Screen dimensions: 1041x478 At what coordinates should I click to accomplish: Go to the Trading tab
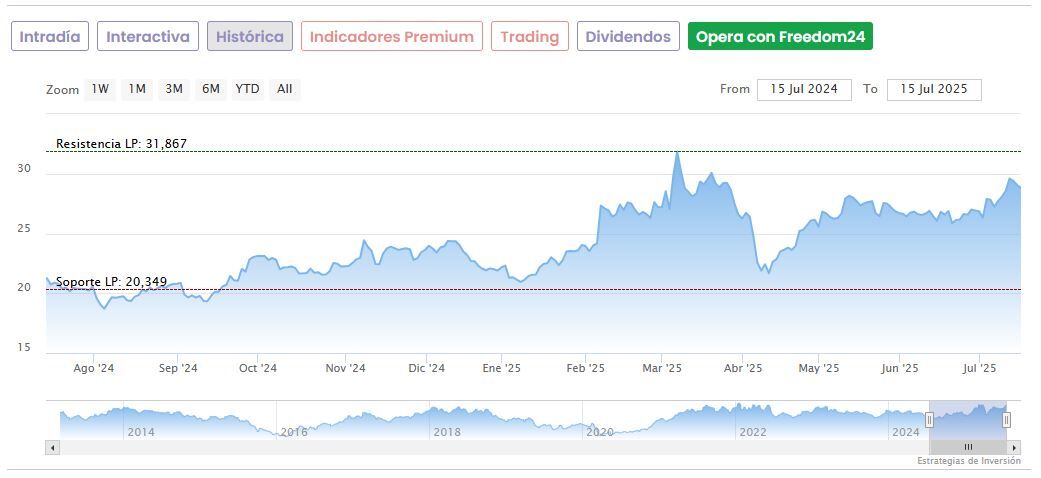[x=530, y=37]
